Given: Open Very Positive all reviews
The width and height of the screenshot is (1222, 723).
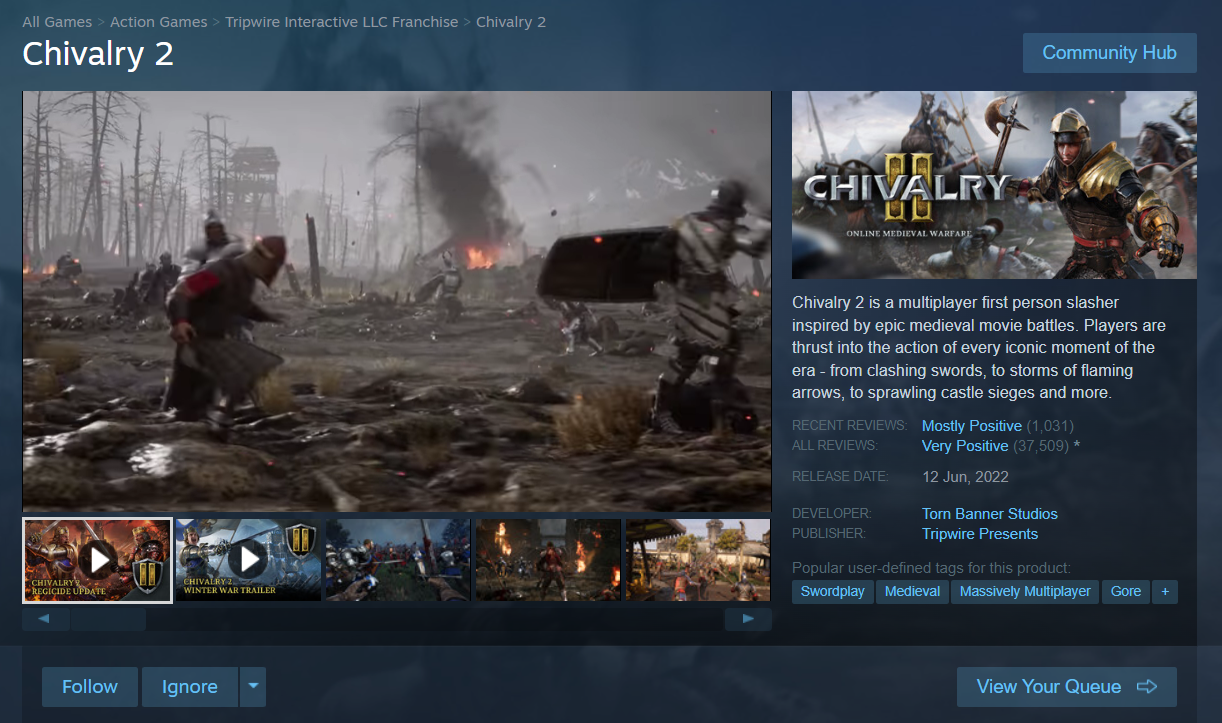Looking at the screenshot, I should pos(965,446).
